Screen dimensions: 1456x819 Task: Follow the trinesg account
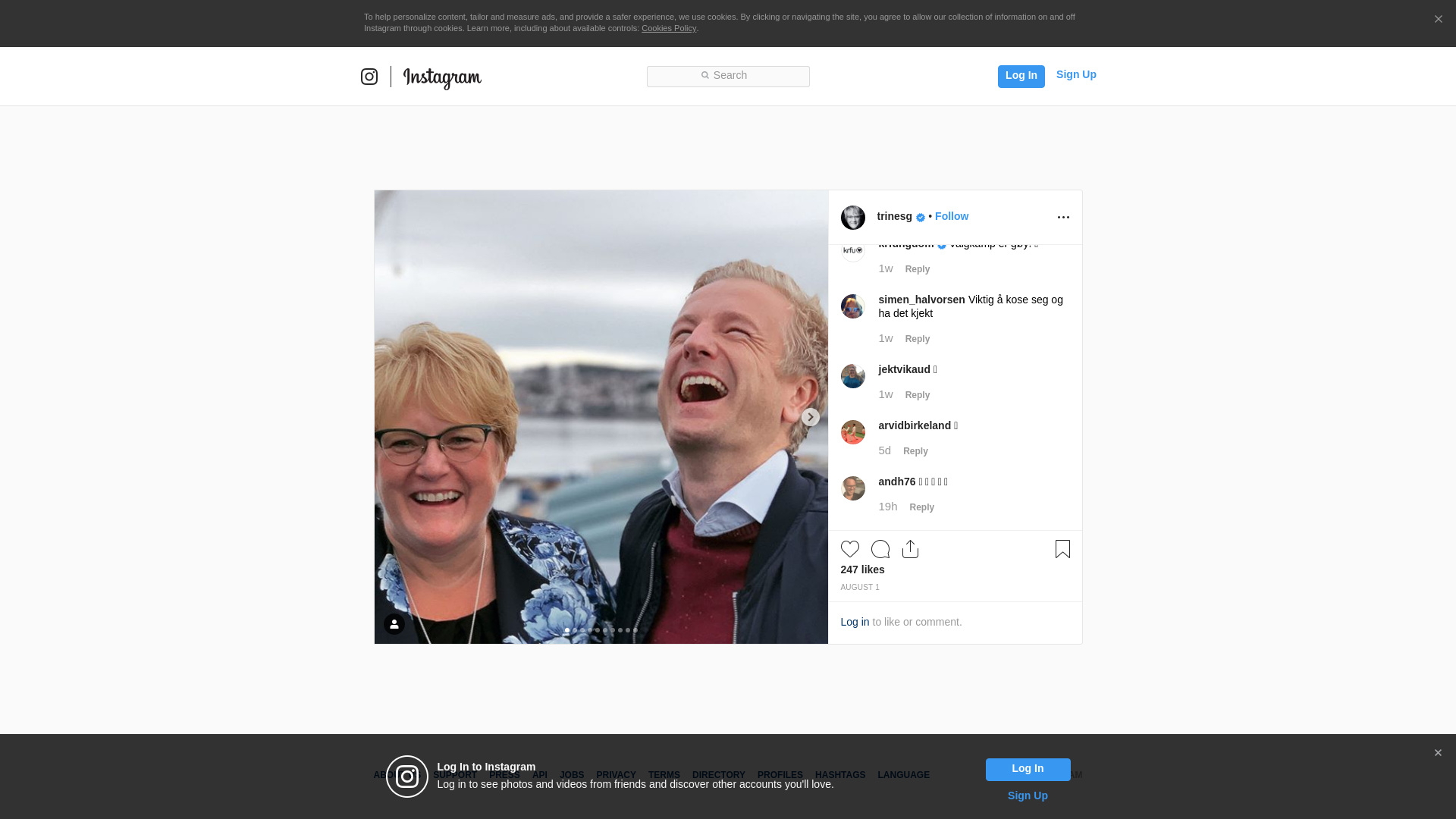click(951, 216)
